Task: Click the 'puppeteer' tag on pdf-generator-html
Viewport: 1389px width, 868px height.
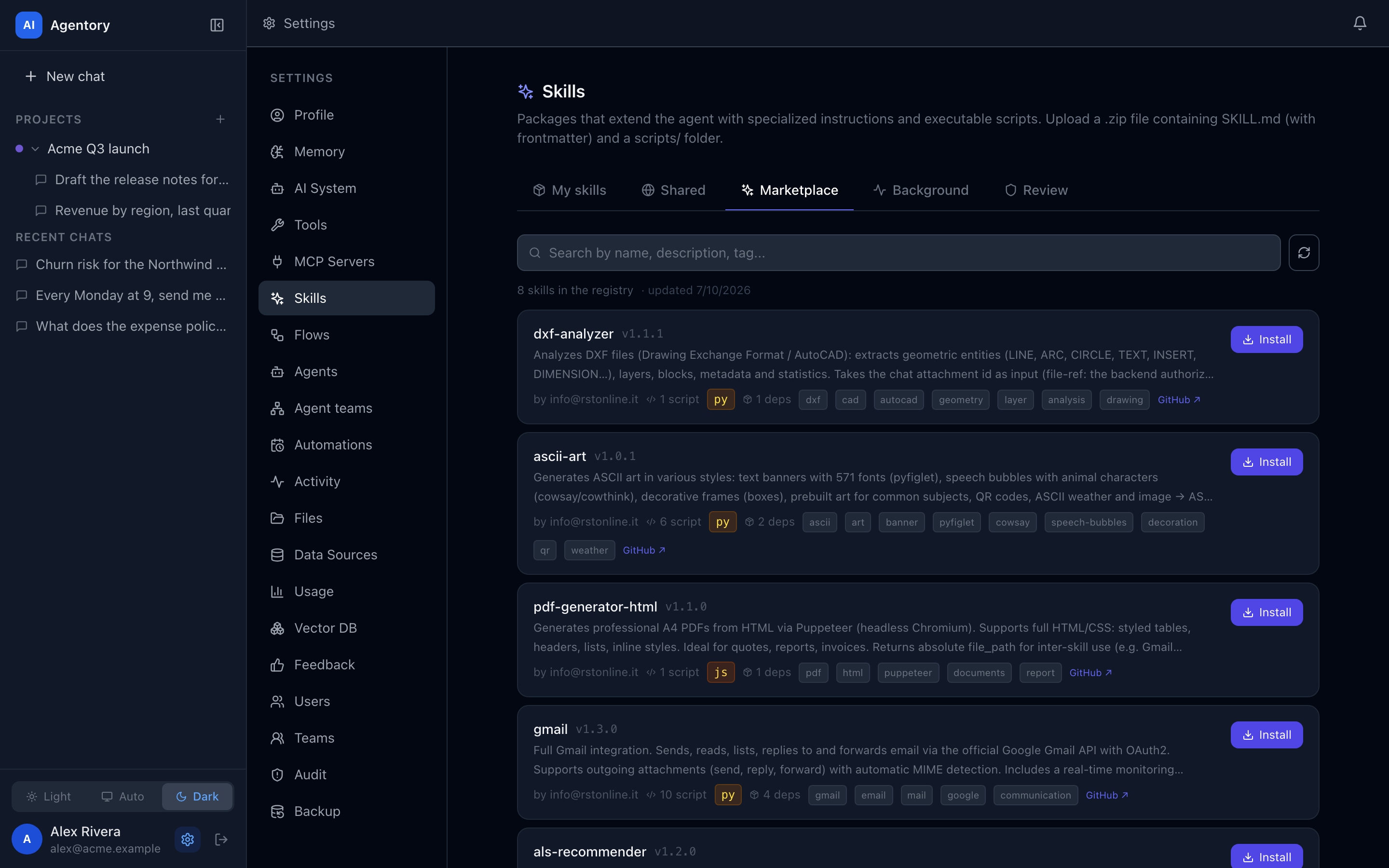Action: [x=908, y=672]
